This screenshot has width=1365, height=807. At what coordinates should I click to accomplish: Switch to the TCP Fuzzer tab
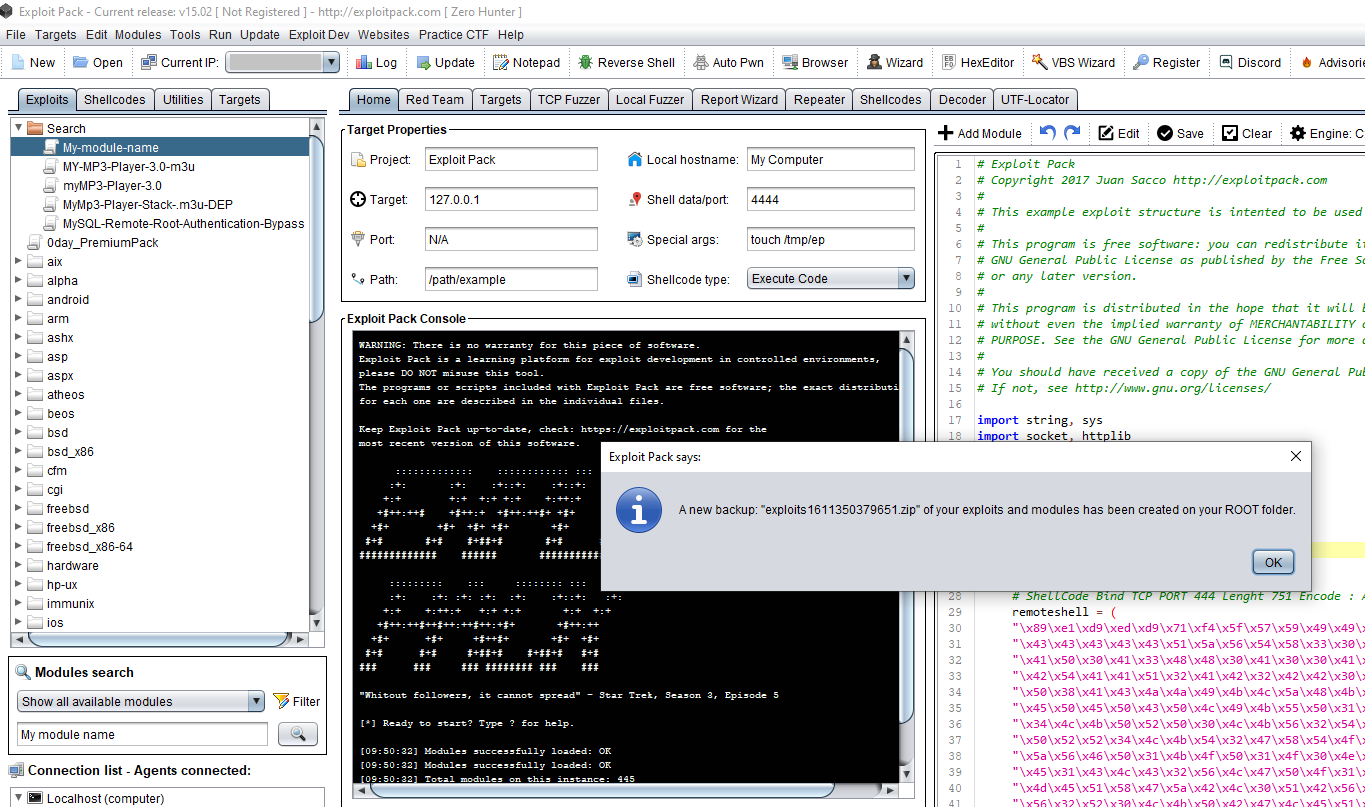click(568, 99)
